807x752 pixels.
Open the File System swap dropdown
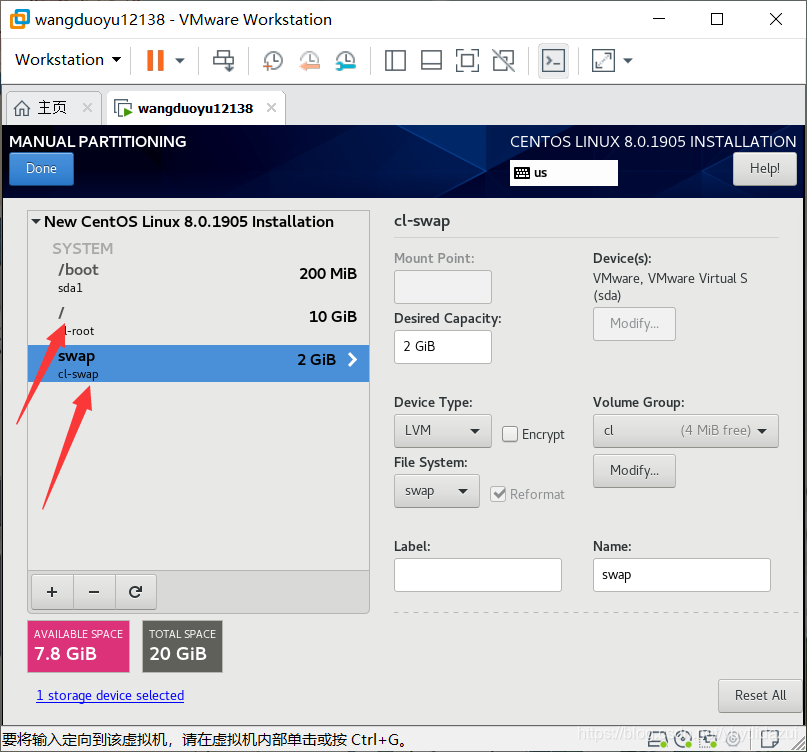436,491
